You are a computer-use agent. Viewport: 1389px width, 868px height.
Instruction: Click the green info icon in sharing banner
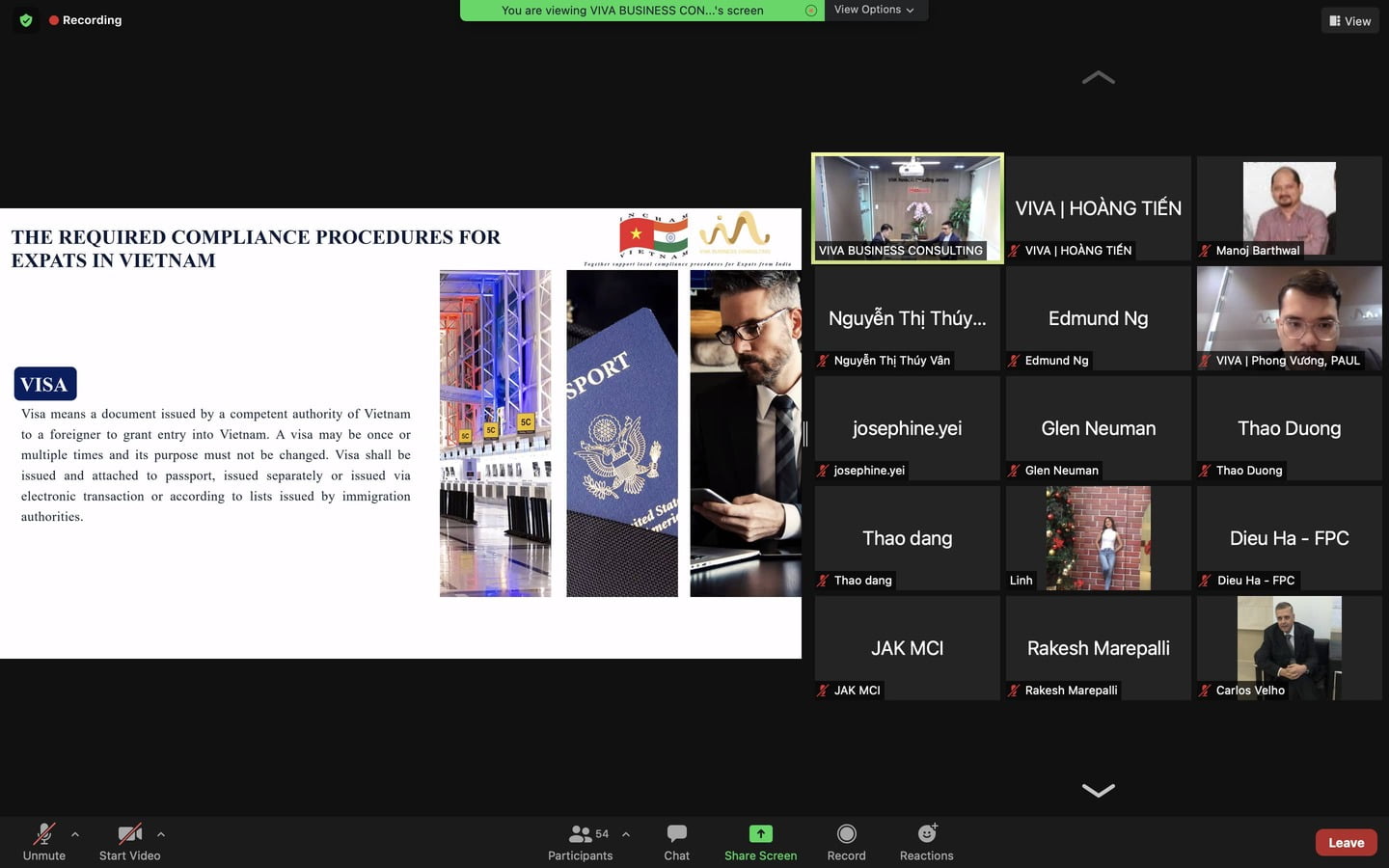click(811, 11)
